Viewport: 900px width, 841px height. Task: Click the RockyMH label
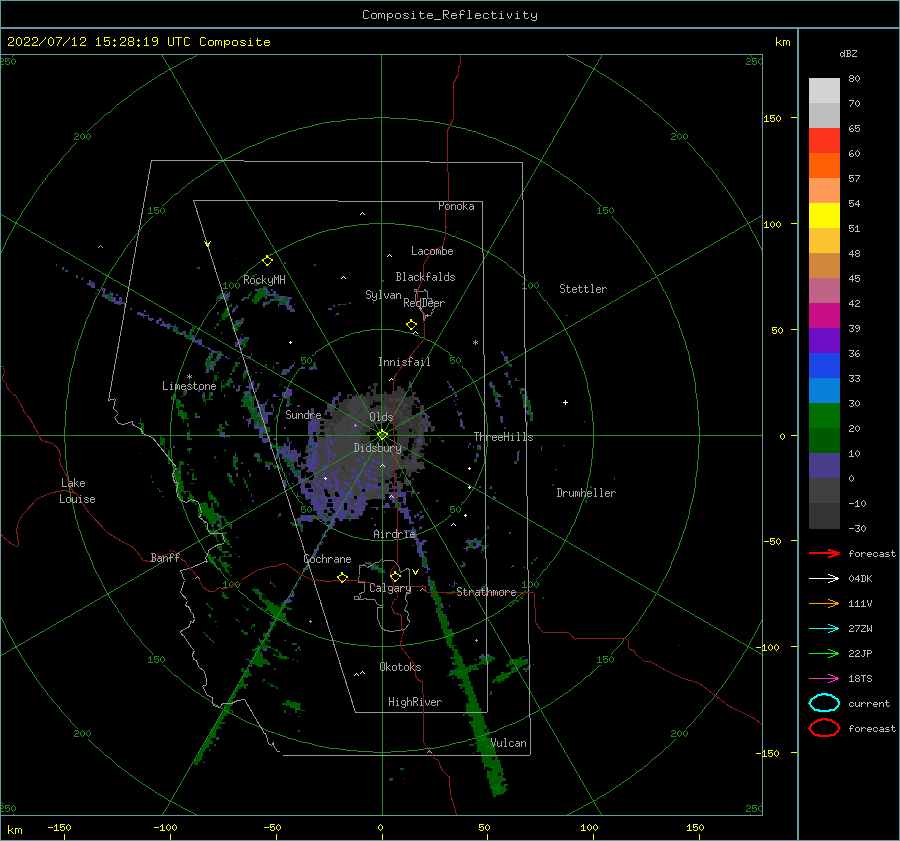pyautogui.click(x=264, y=280)
